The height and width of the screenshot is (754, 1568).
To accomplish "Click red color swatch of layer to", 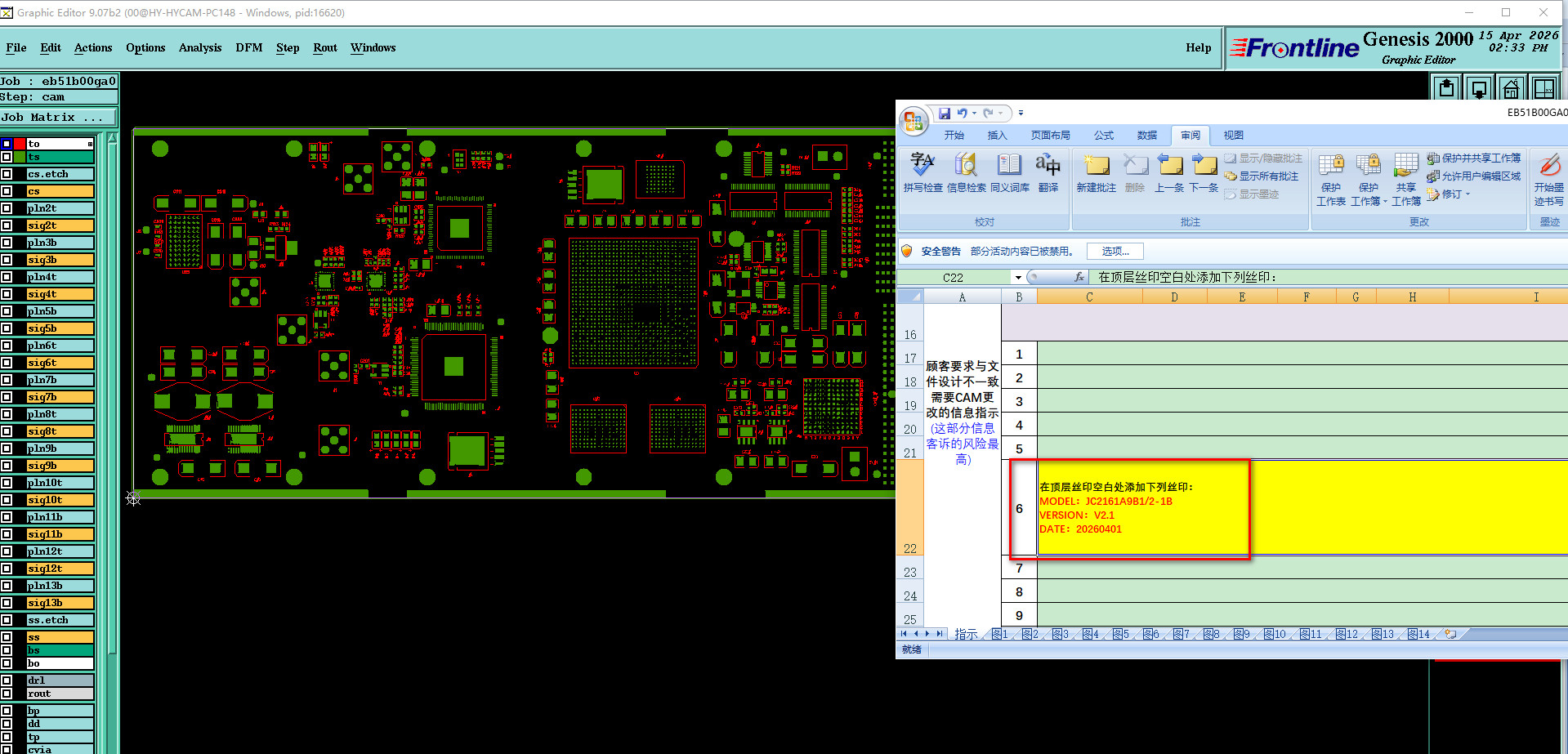I will (20, 144).
